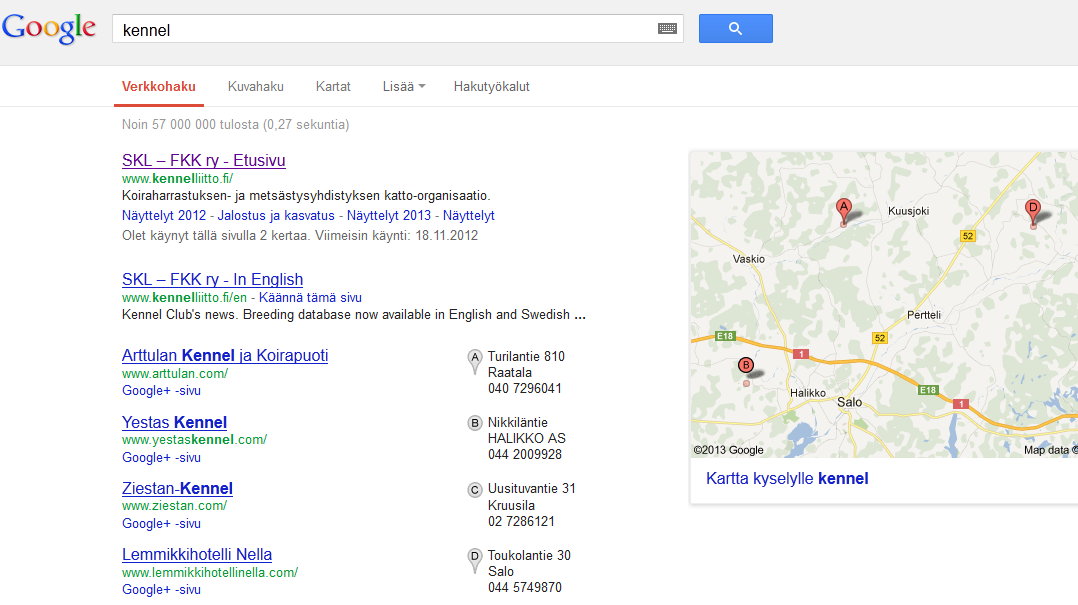Click the www.kennelliitto.fi/ URL text
Viewport: 1078px width, 605px height.
point(177,179)
